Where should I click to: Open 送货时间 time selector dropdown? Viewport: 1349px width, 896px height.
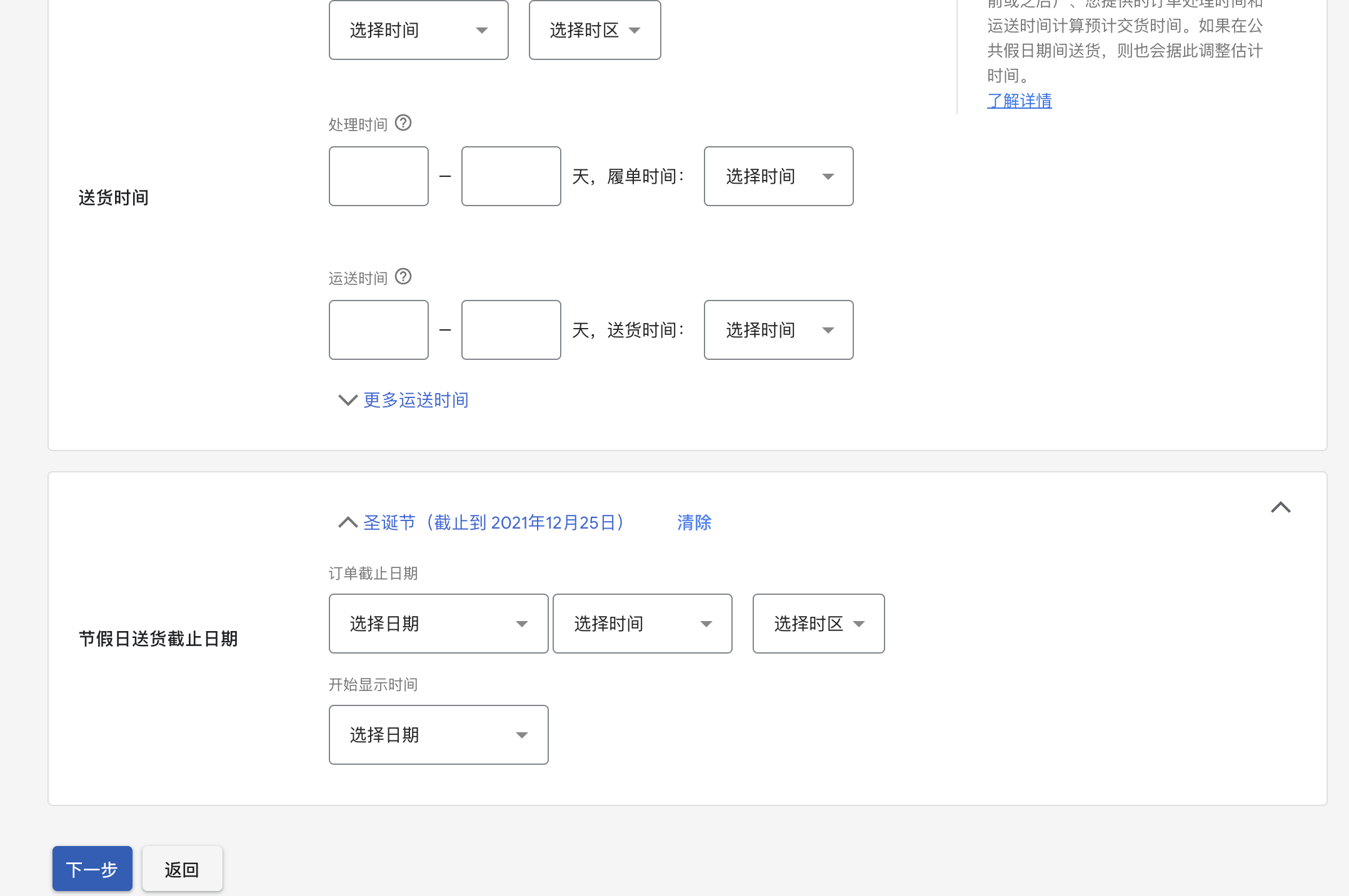pyautogui.click(x=778, y=330)
